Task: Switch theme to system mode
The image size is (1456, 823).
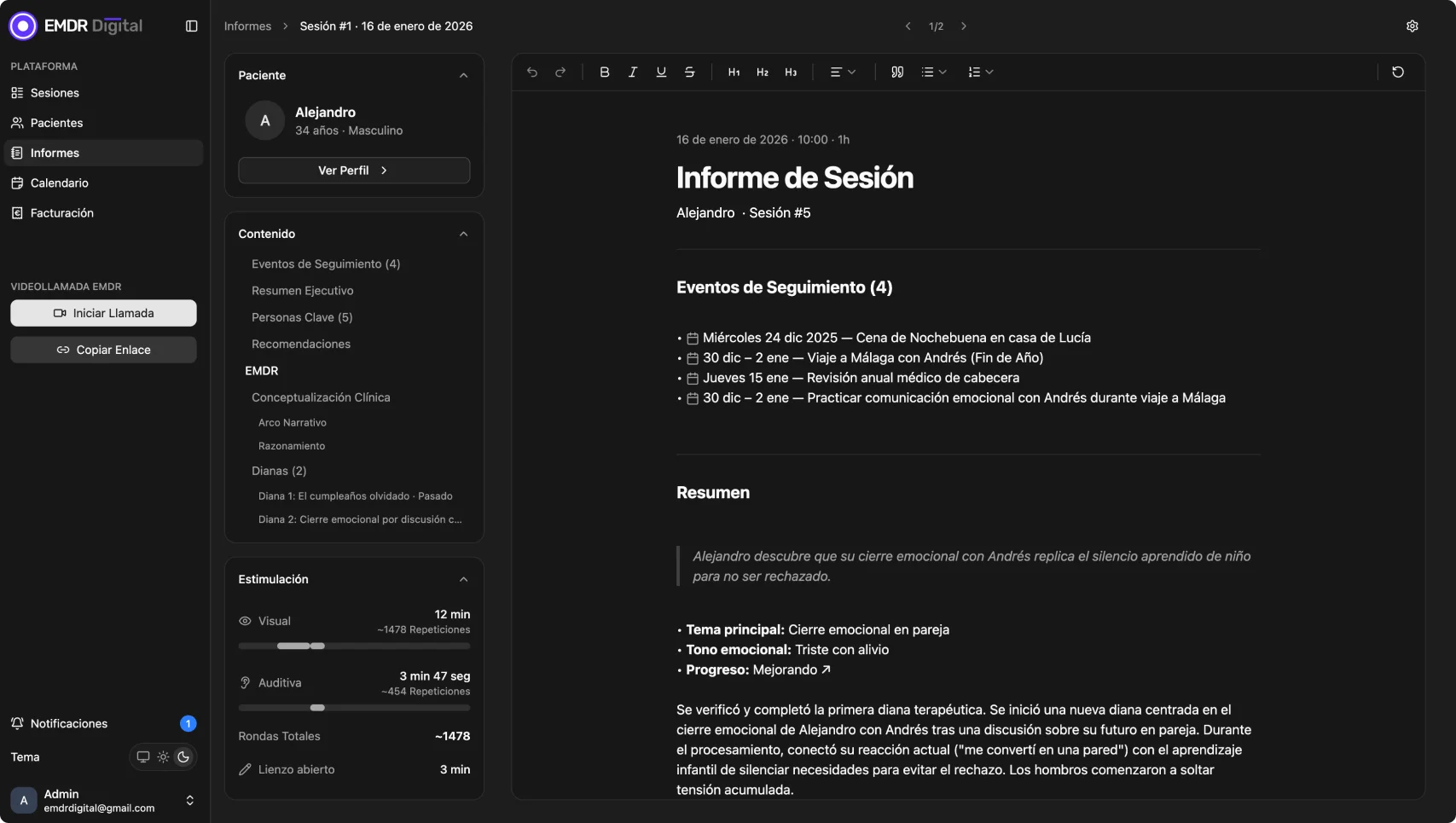Action: click(x=142, y=756)
